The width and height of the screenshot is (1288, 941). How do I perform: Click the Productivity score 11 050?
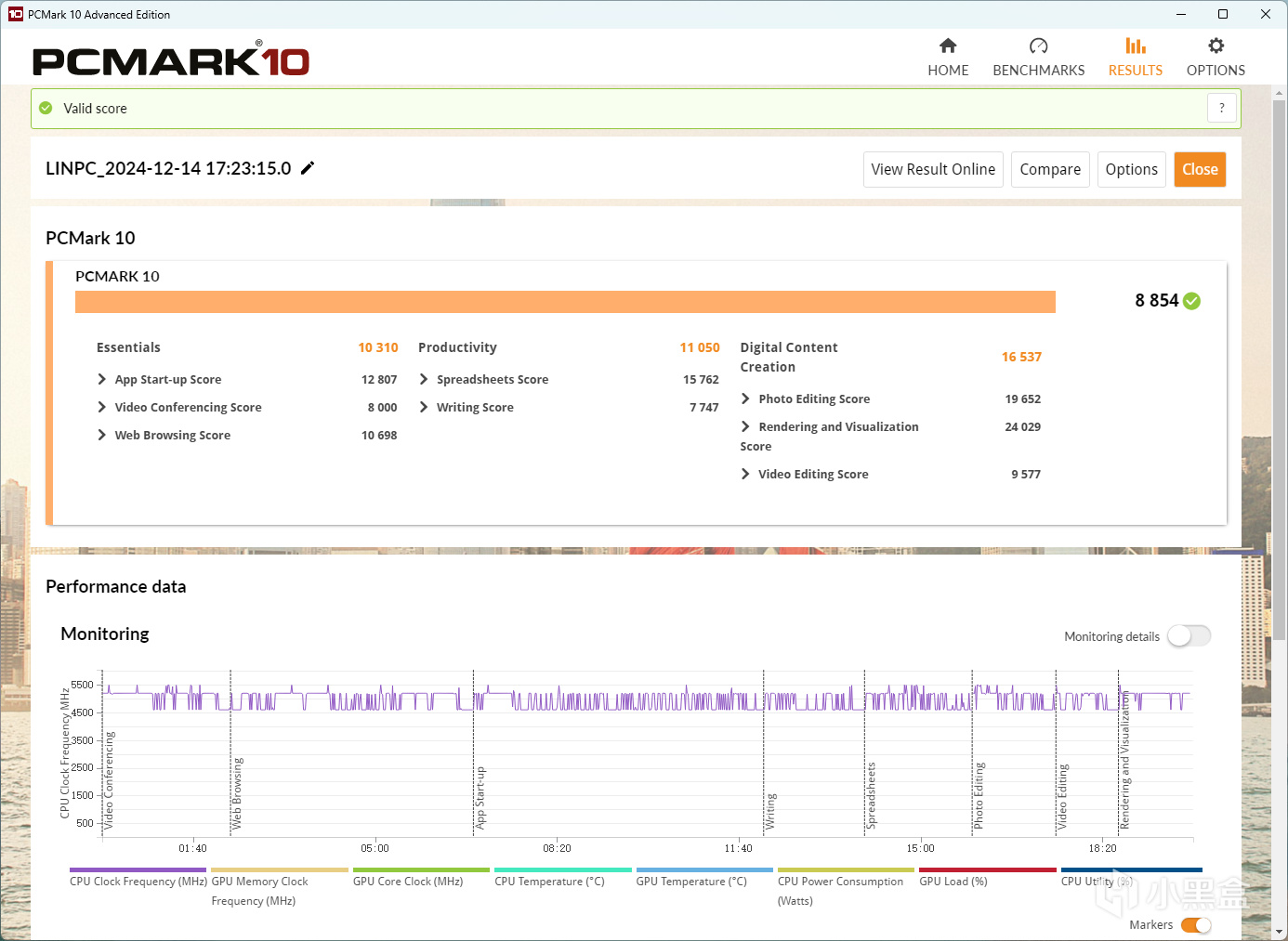pos(700,347)
